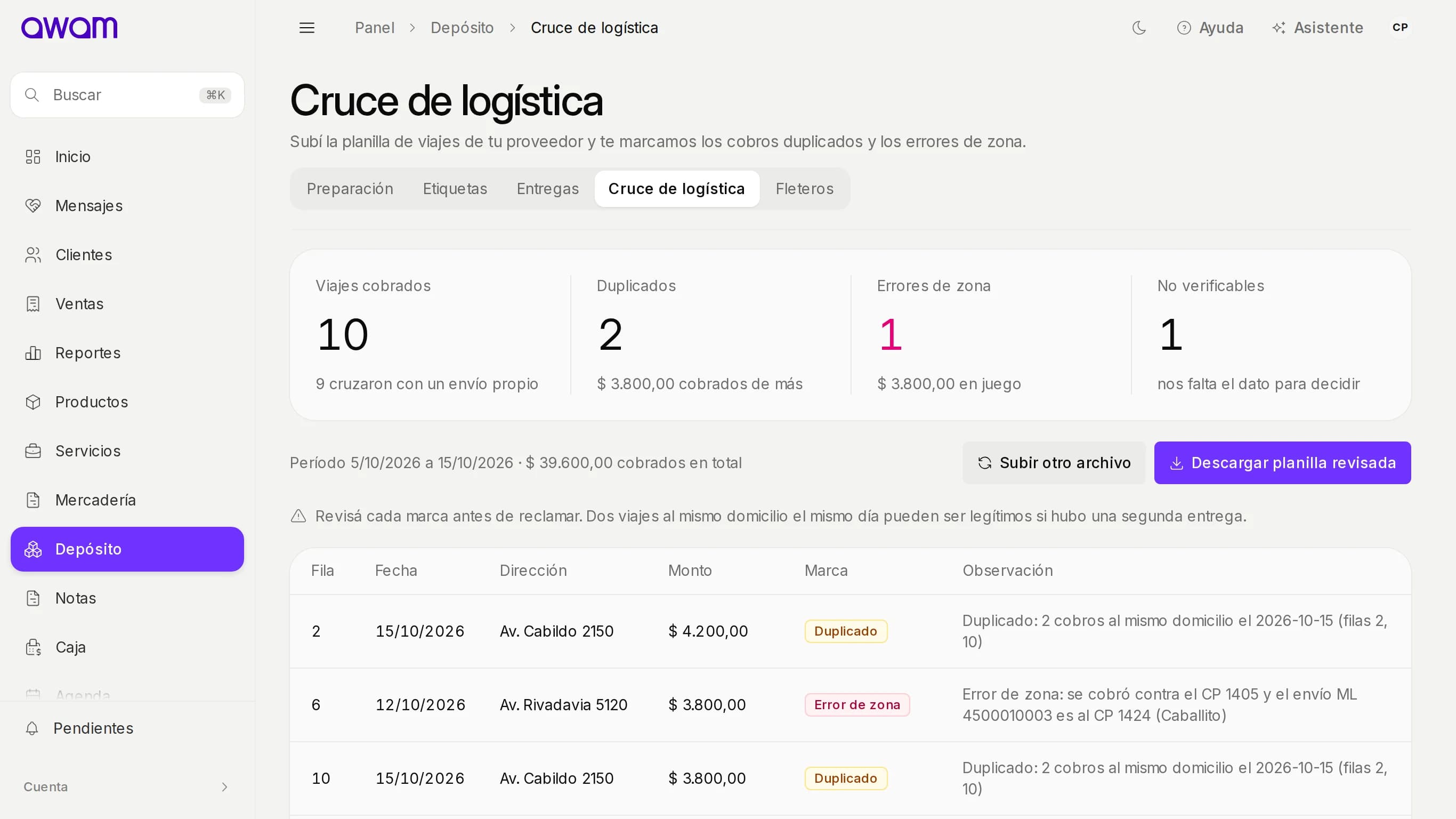The width and height of the screenshot is (1456, 819).
Task: Go to Inicio in sidebar
Action: pyautogui.click(x=127, y=157)
